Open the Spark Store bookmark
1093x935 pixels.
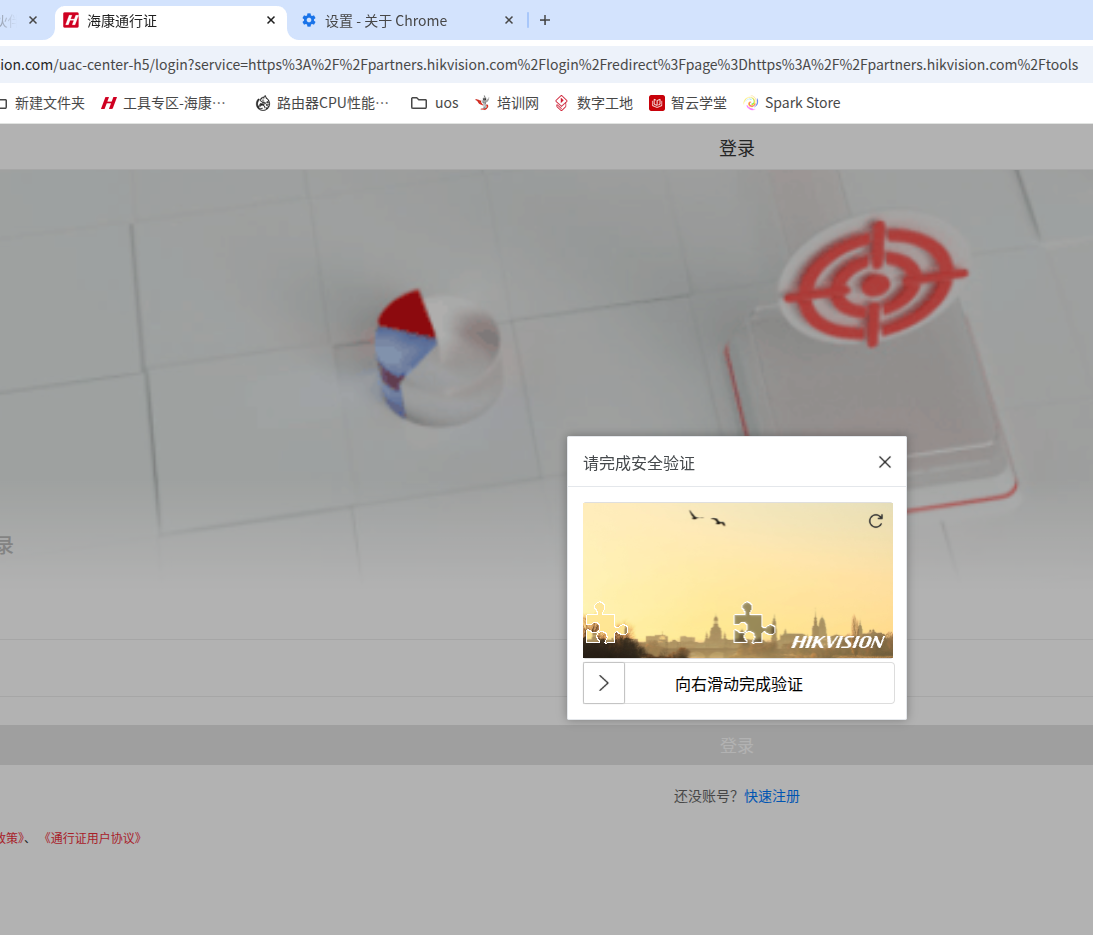pyautogui.click(x=792, y=103)
